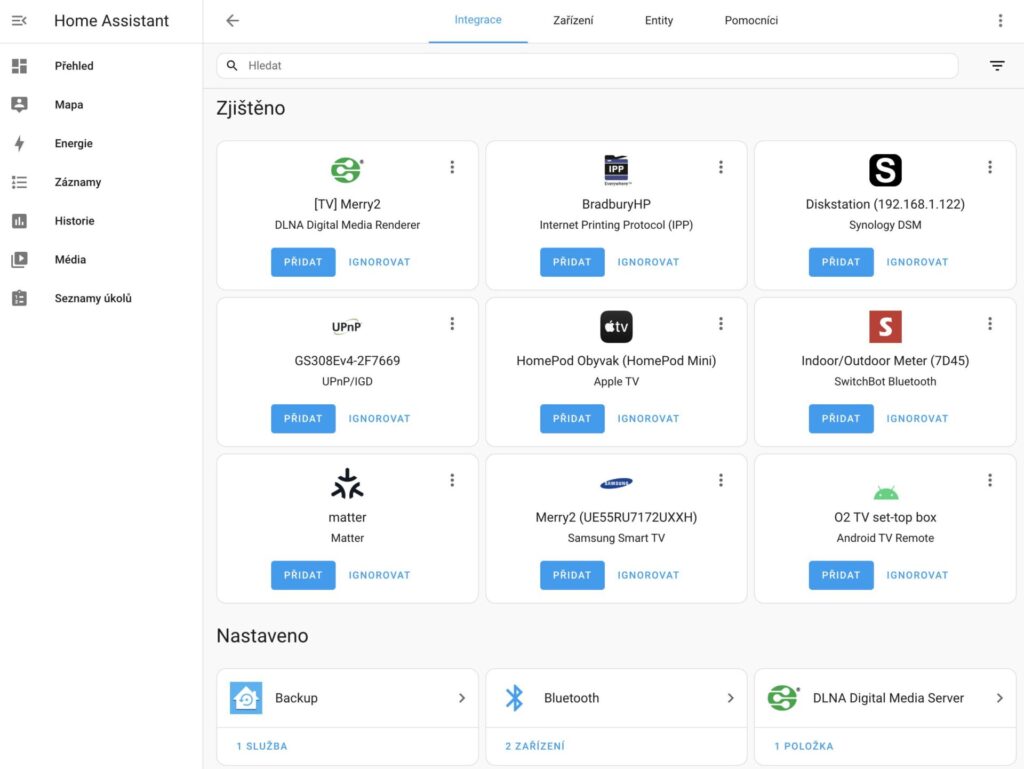Screen dimensions: 1024x769
Task: Add the HomePod Obyvak Apple TV
Action: [572, 418]
